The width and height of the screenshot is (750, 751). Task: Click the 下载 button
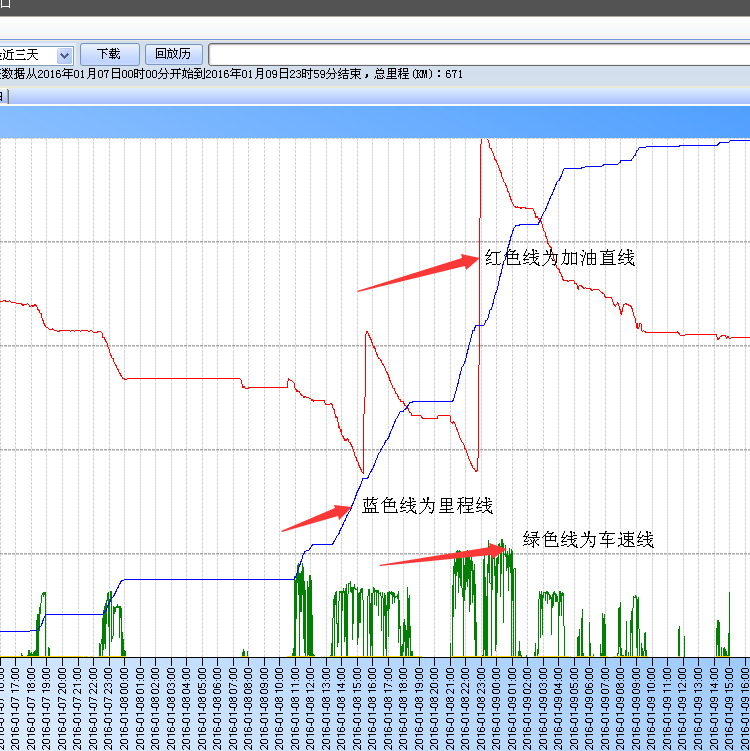[108, 54]
